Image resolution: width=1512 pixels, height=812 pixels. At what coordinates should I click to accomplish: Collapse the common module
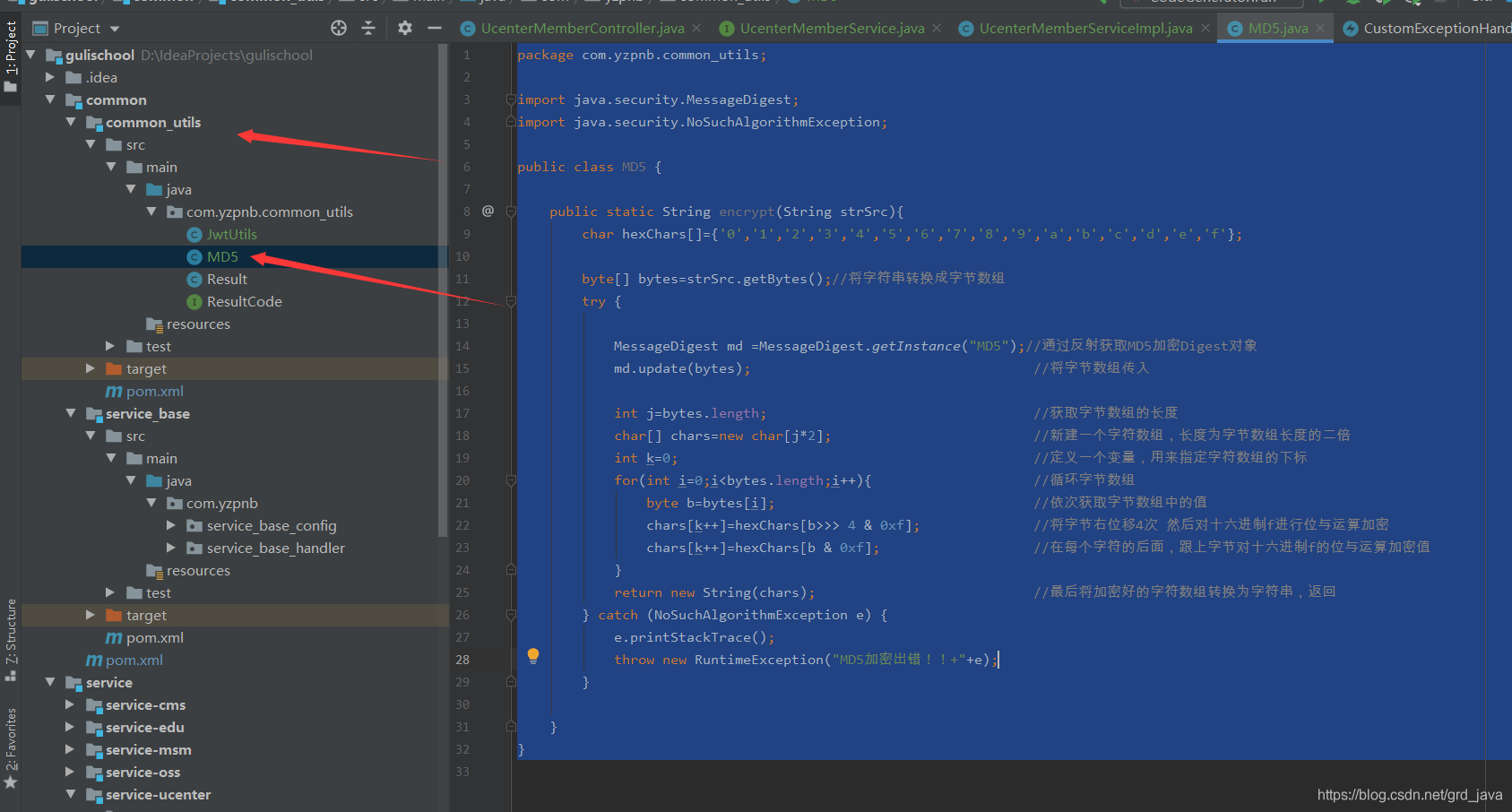pos(51,99)
